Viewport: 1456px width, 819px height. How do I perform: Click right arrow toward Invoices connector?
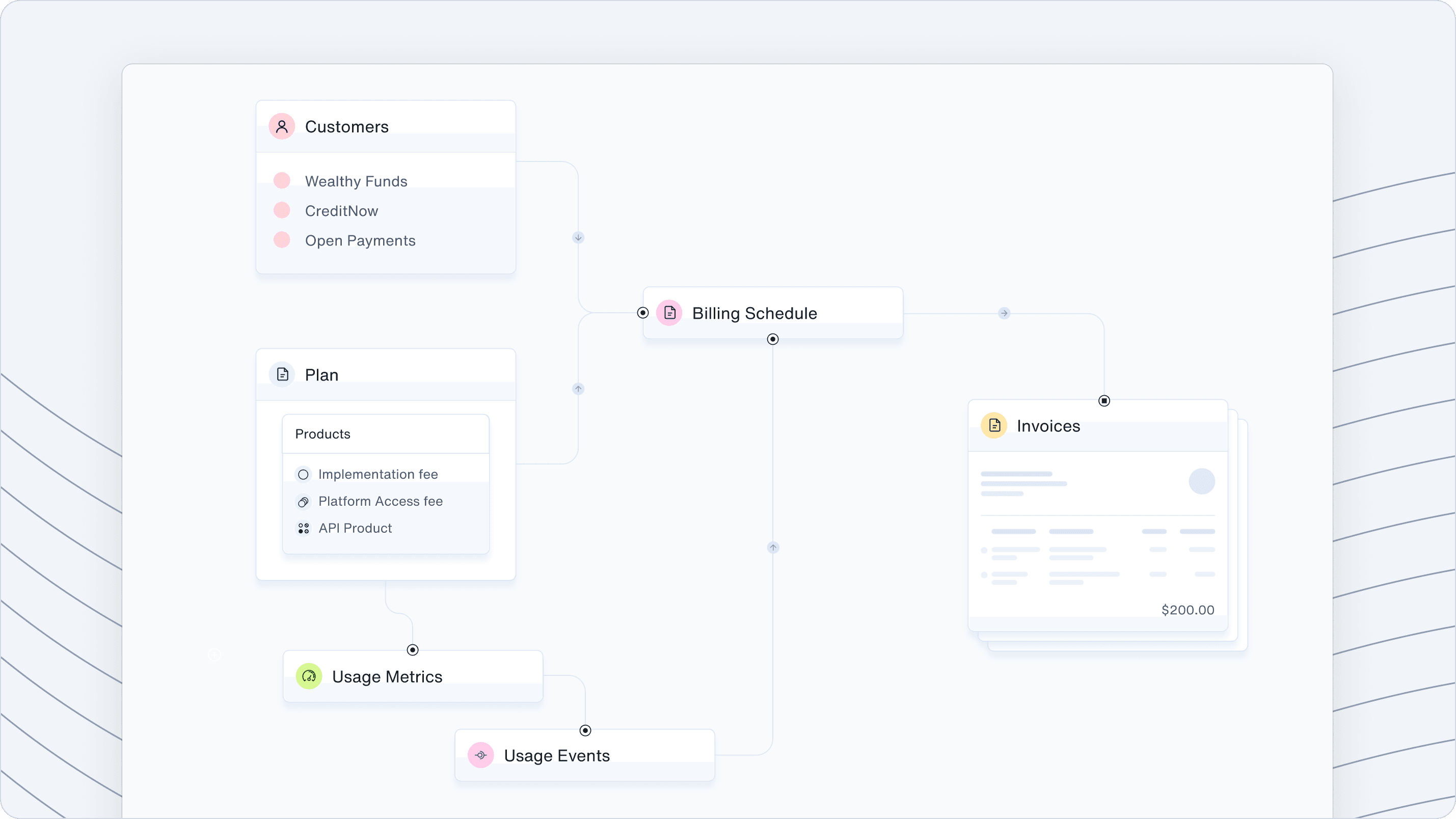coord(1004,313)
